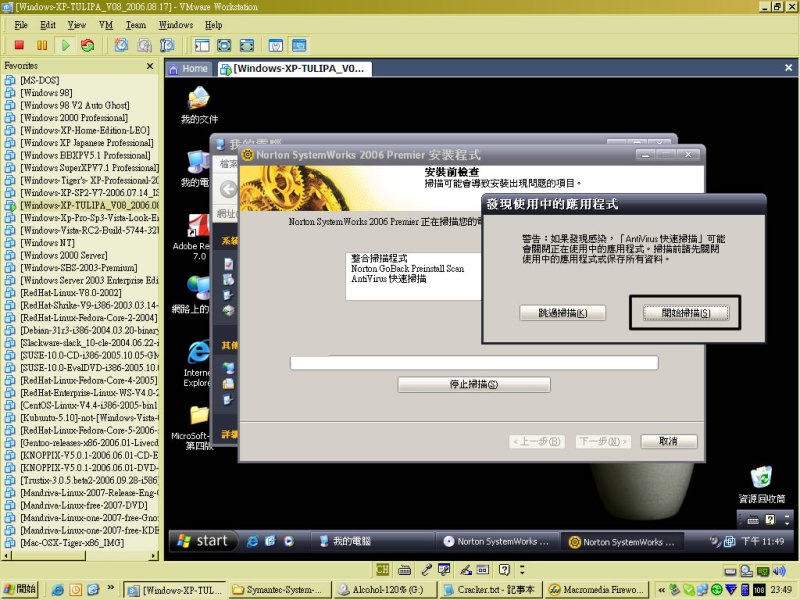
Task: Click the Revert to snapshot toolbar icon
Action: coord(144,45)
